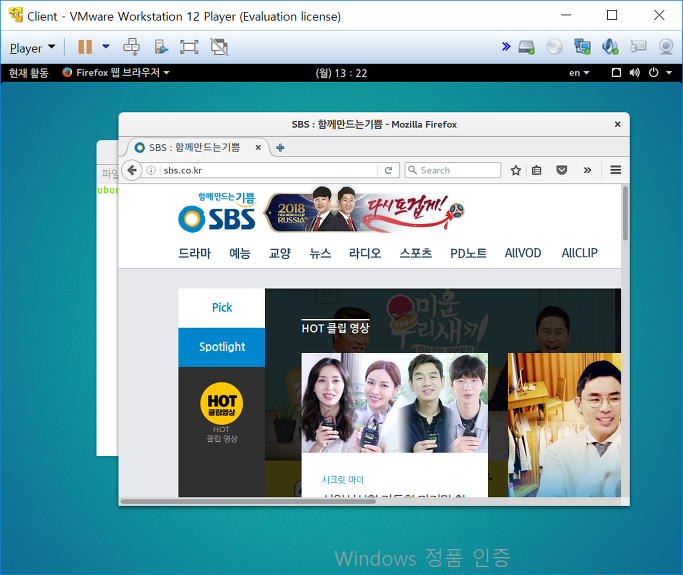Click the VMware removable device transfer icon

(161, 47)
